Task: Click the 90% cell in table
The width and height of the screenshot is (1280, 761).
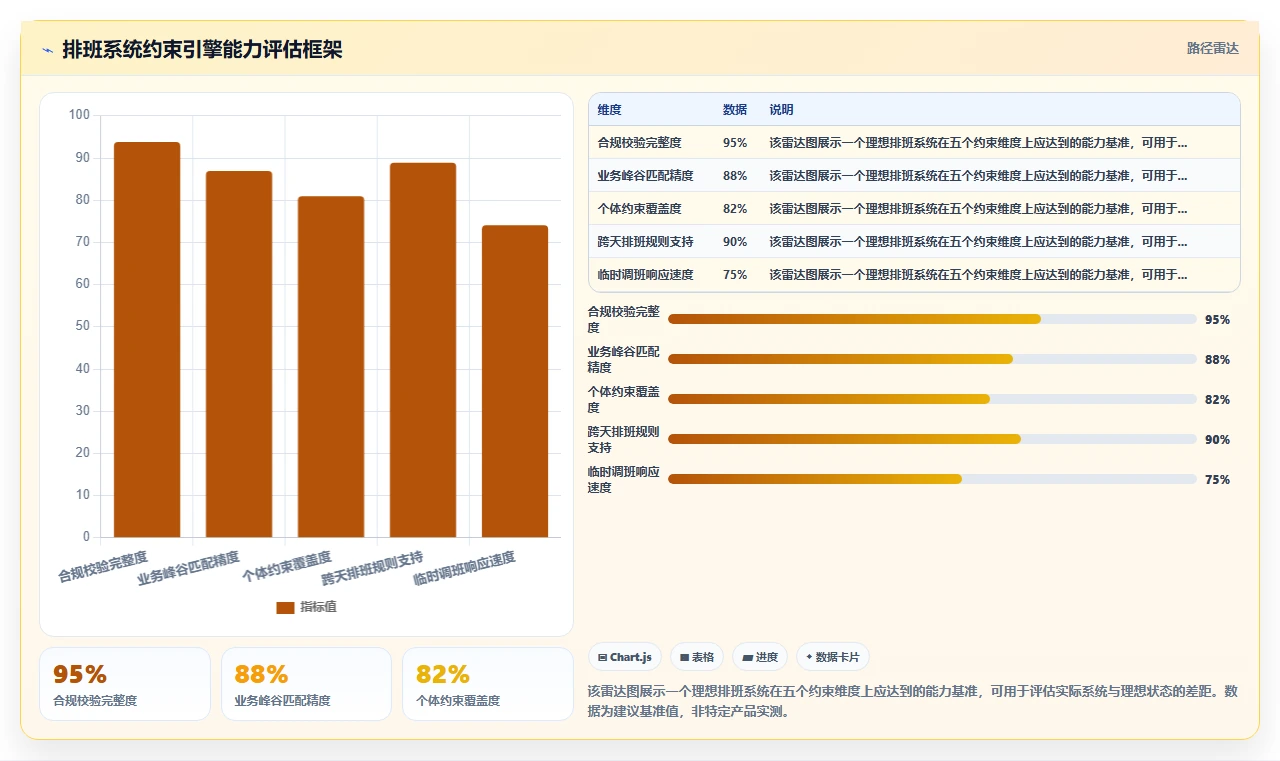Action: point(735,242)
